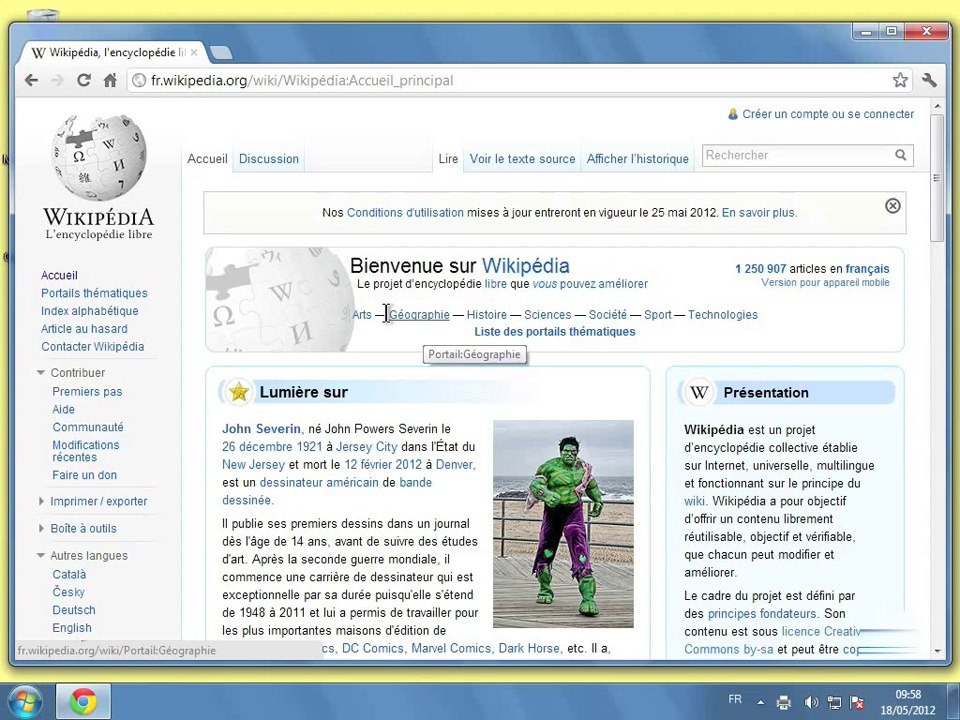Screen dimensions: 960x720
Task: Open the John Severin article link
Action: pos(261,429)
